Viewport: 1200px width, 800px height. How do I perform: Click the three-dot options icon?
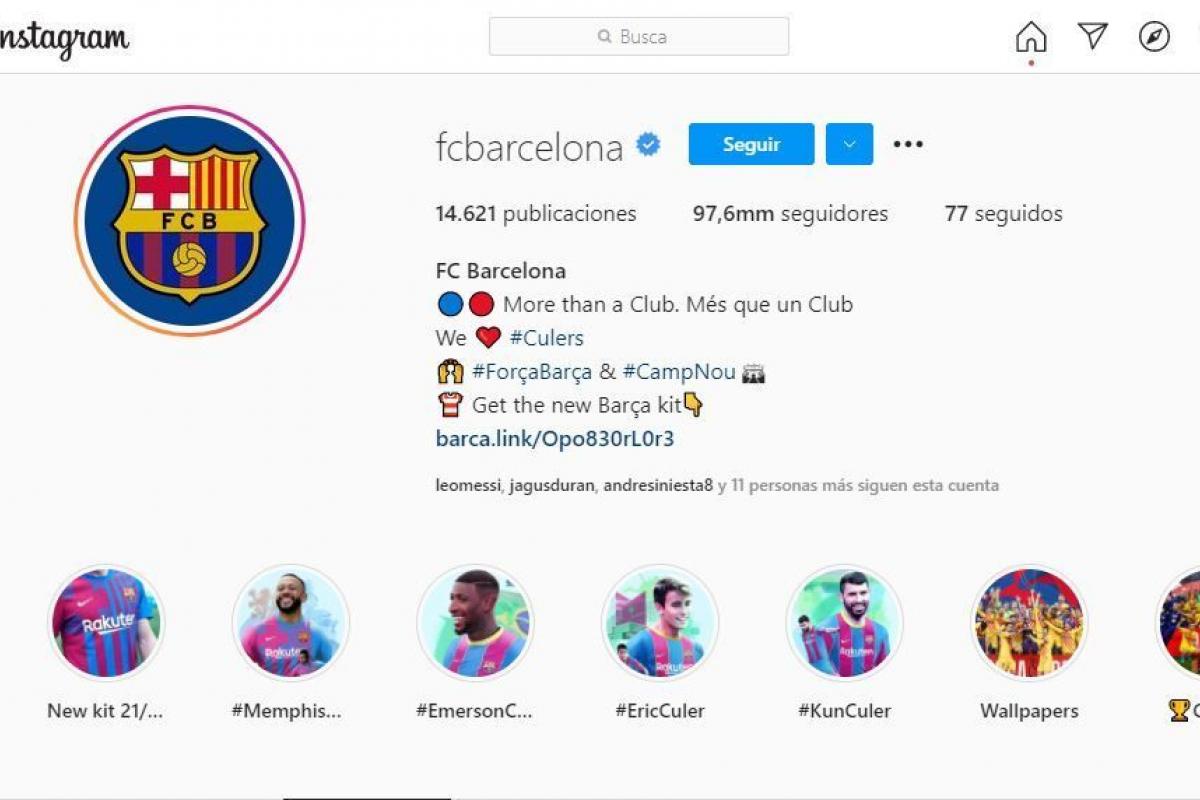tap(908, 144)
